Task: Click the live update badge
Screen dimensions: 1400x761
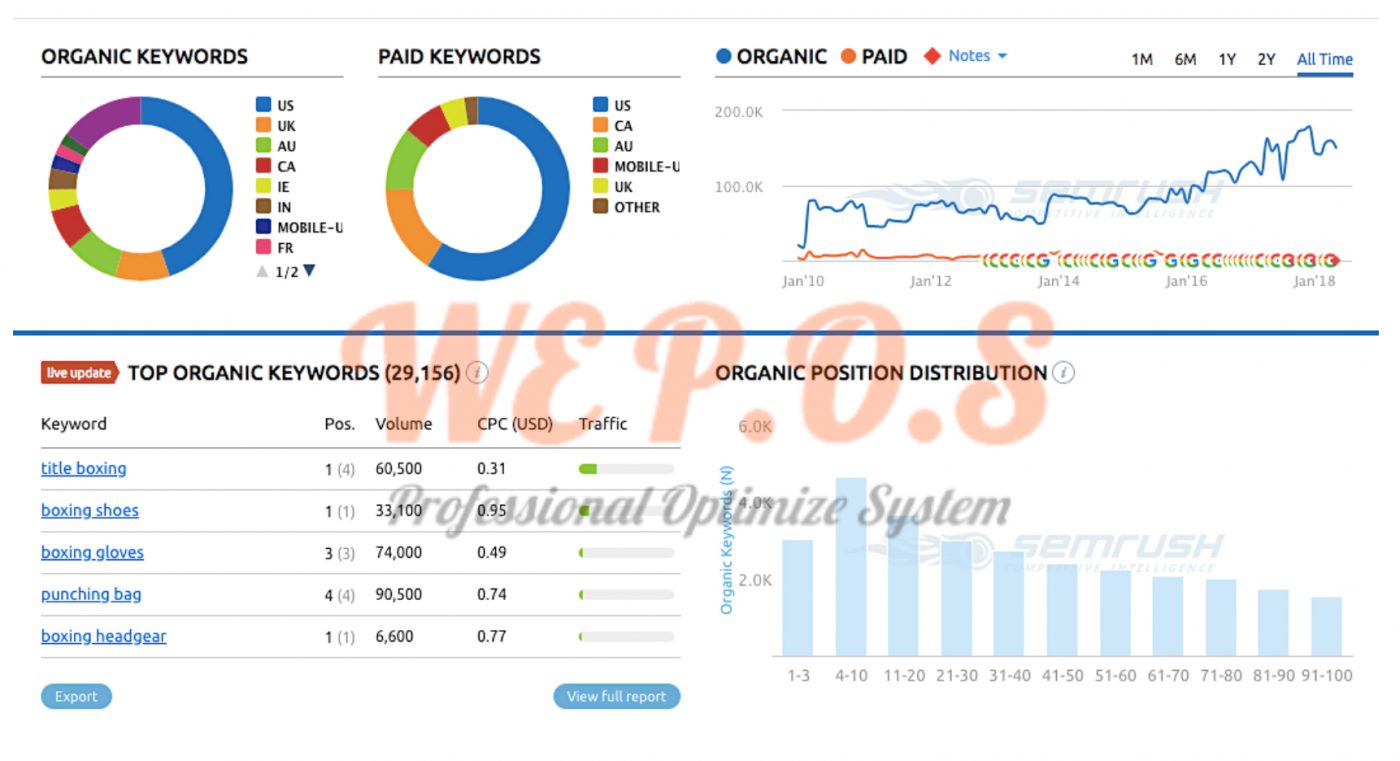Action: click(80, 373)
